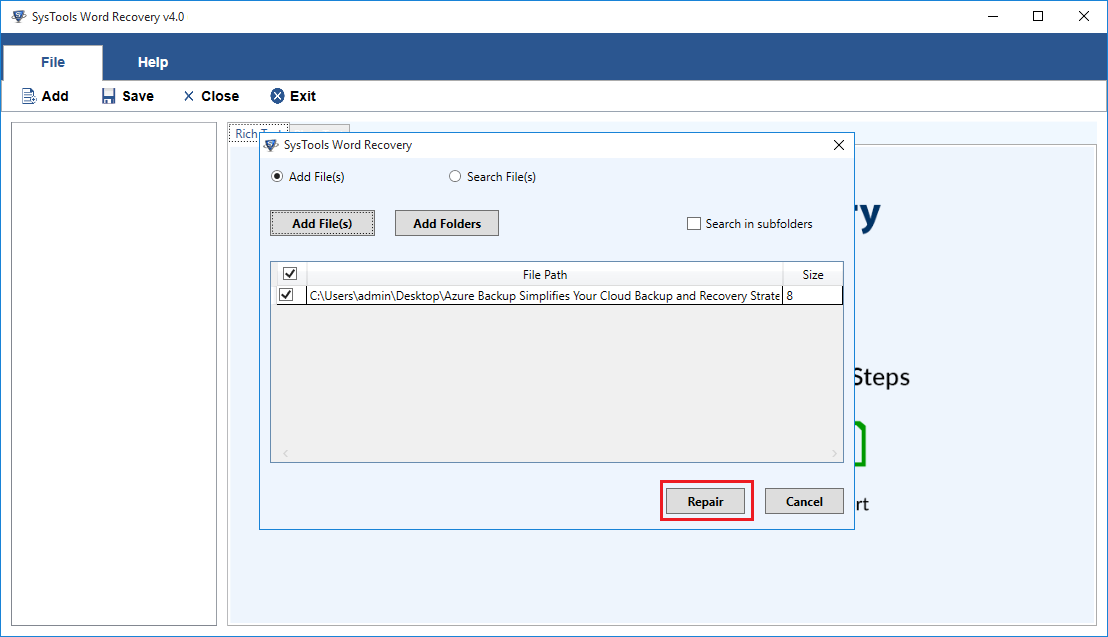
Task: Click the Add label in toolbar
Action: pos(55,96)
